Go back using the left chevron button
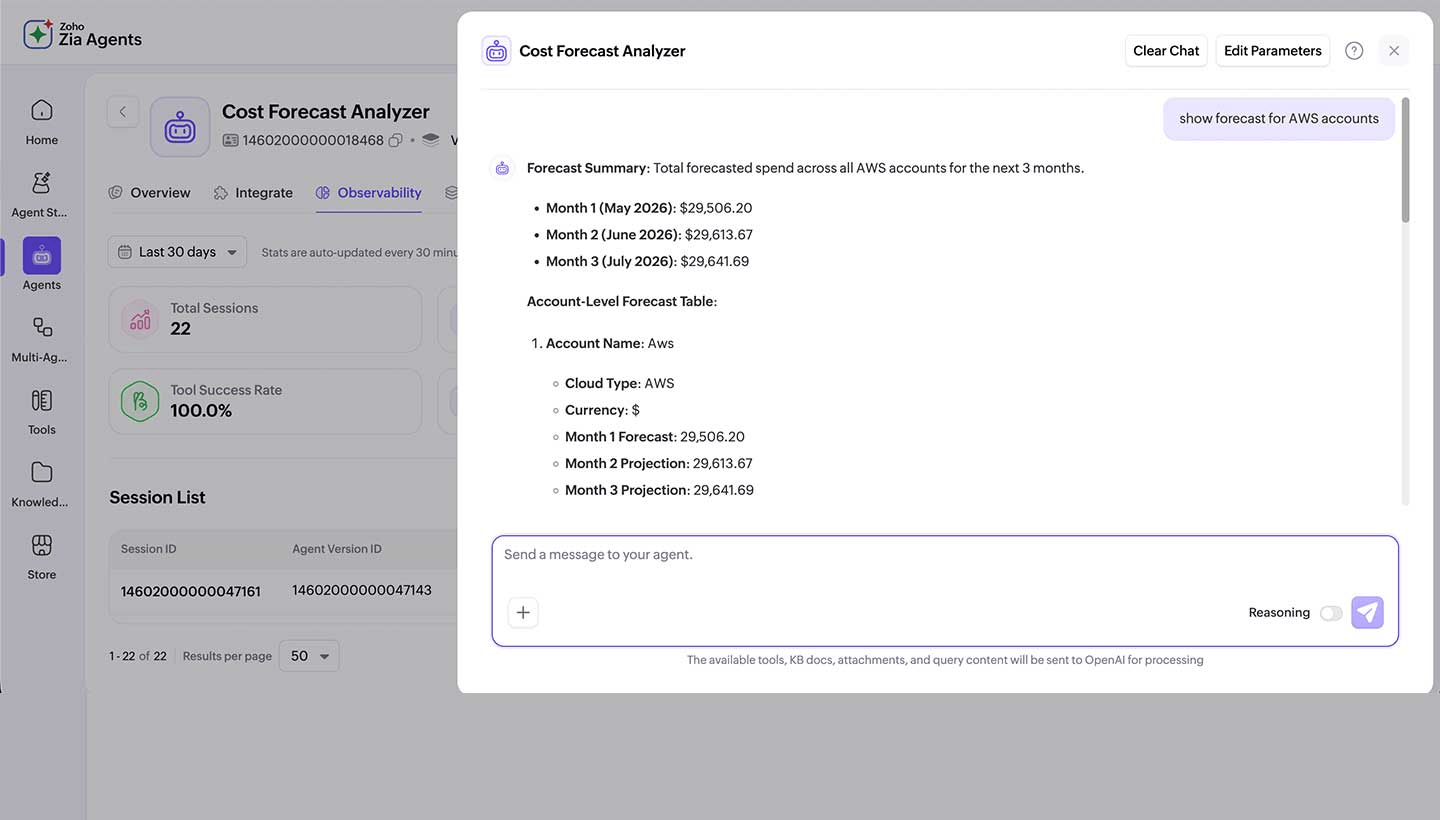This screenshot has height=820, width=1440. [x=123, y=112]
